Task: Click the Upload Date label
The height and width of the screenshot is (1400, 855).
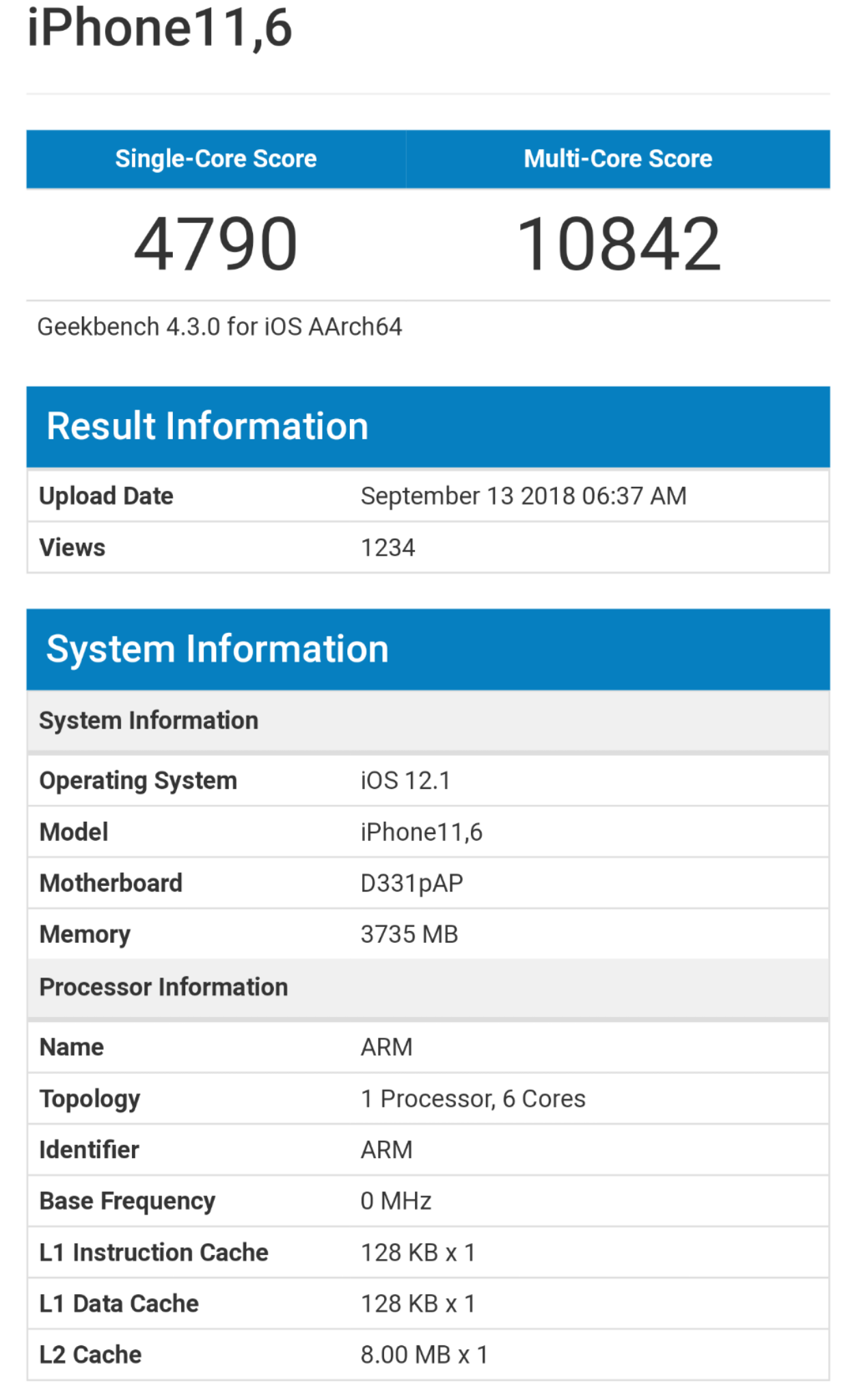Action: click(106, 496)
